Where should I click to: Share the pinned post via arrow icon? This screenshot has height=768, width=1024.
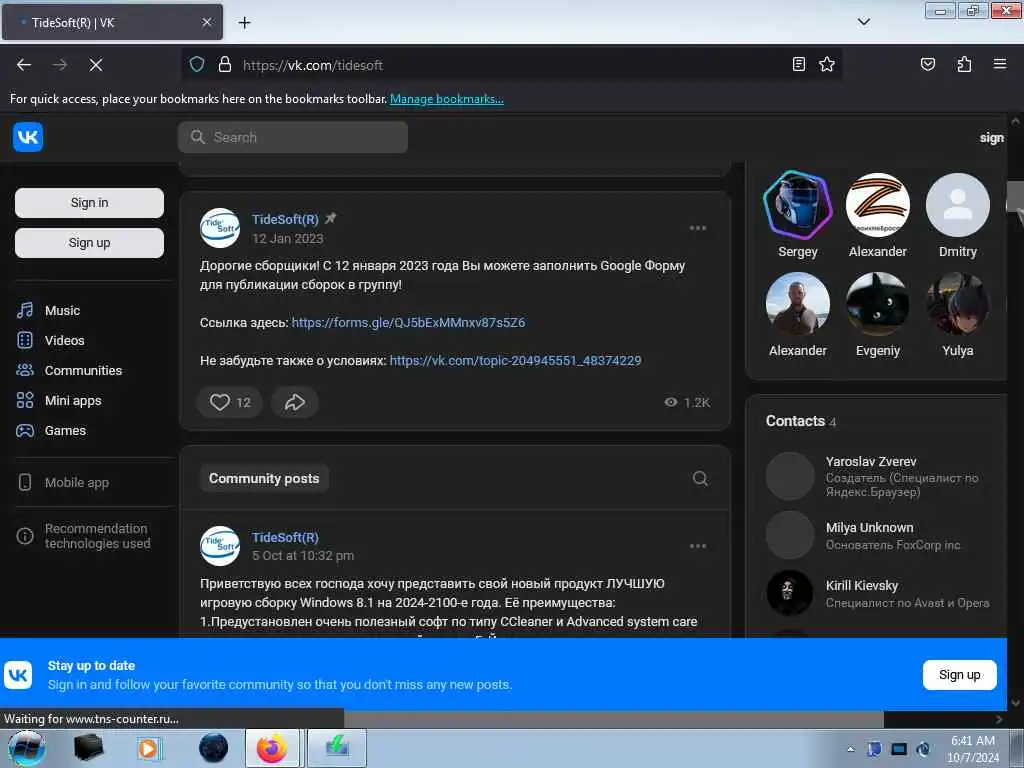click(295, 402)
